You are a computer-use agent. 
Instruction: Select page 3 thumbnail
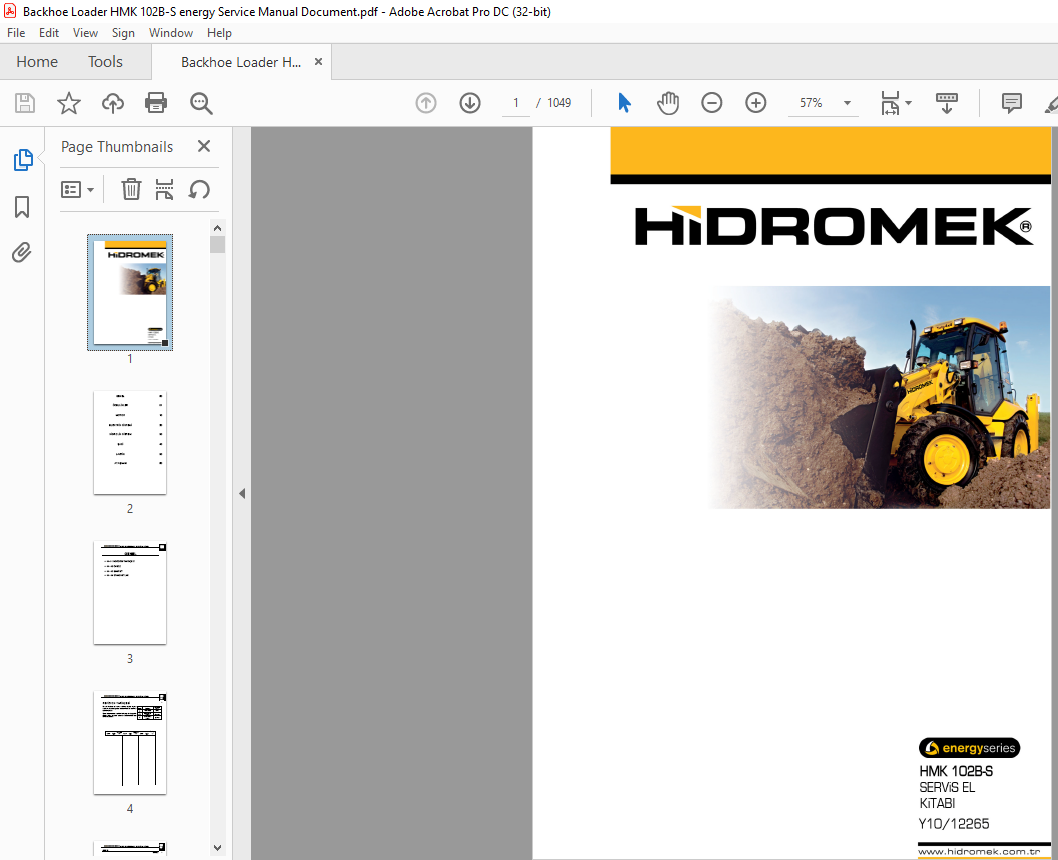[x=130, y=592]
